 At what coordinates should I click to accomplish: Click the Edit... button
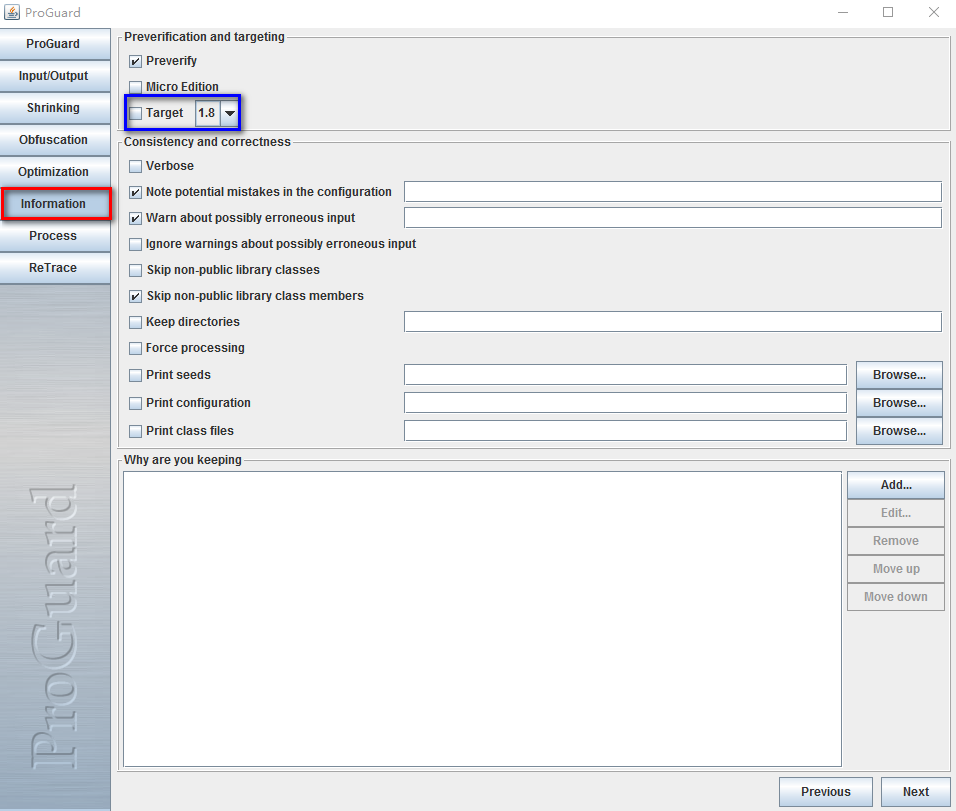pyautogui.click(x=896, y=513)
